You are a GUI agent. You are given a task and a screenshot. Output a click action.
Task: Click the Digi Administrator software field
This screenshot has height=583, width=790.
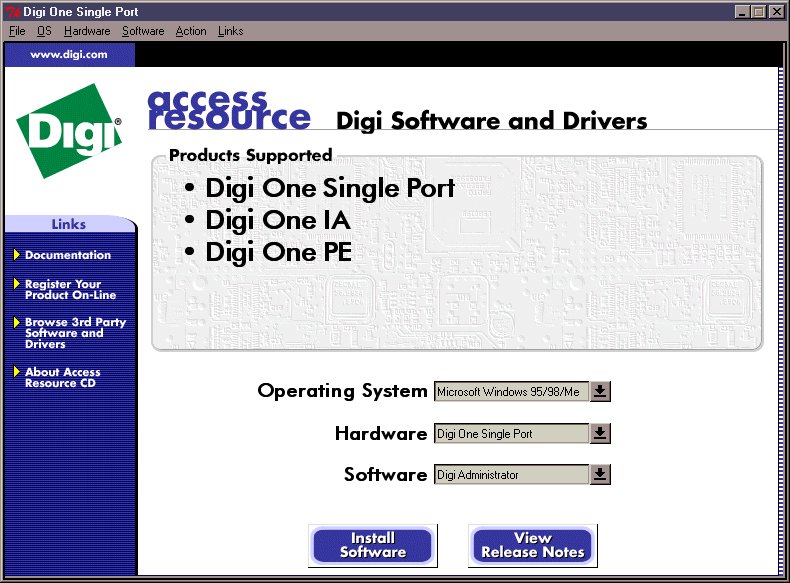point(510,475)
